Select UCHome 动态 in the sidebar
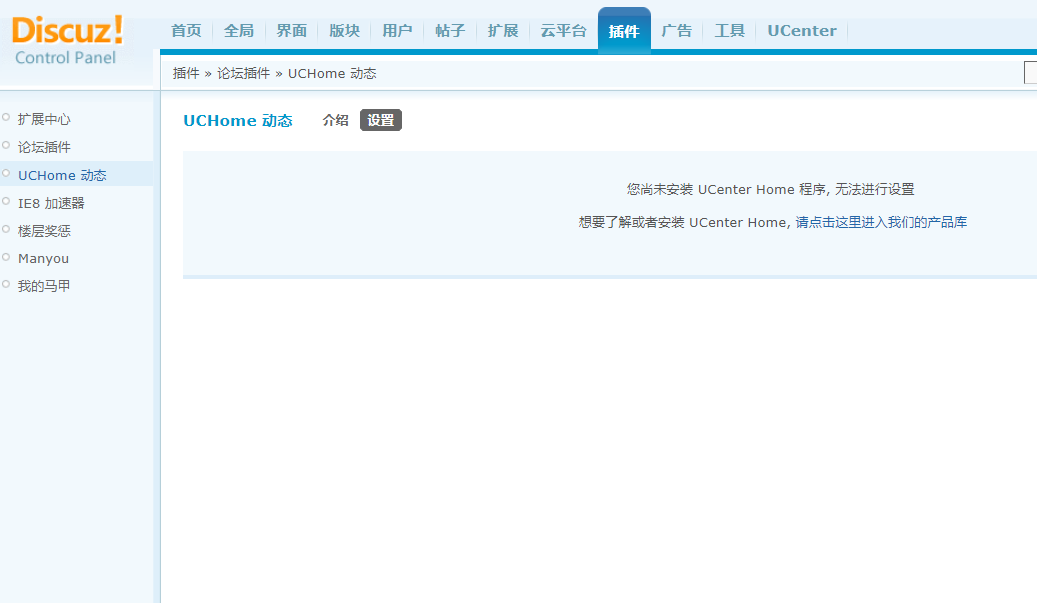The width and height of the screenshot is (1037, 603). (x=62, y=175)
